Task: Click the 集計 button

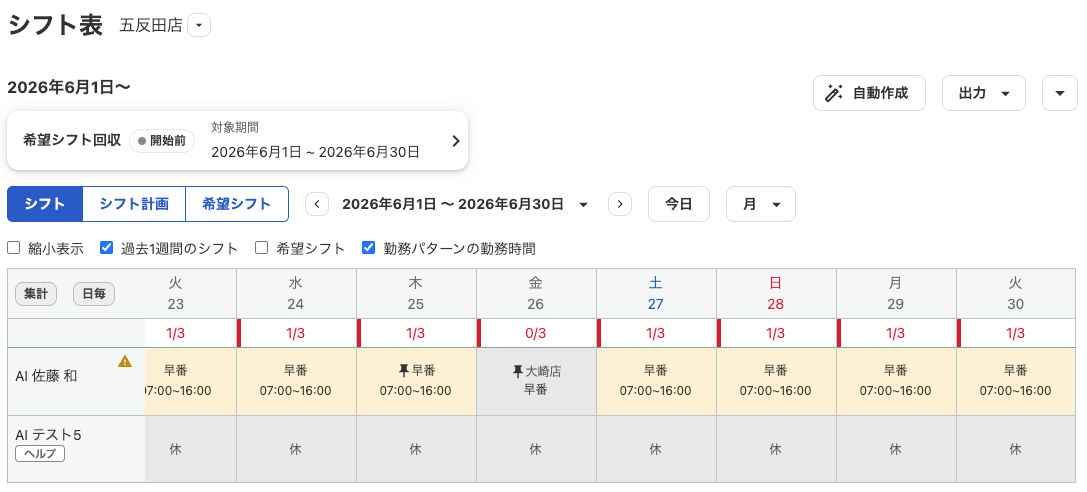Action: point(35,294)
